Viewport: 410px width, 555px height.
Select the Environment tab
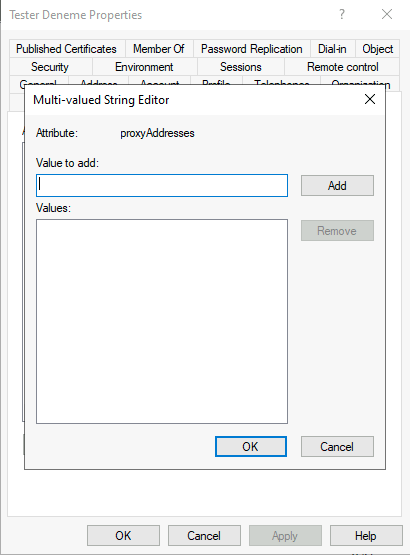(x=144, y=67)
